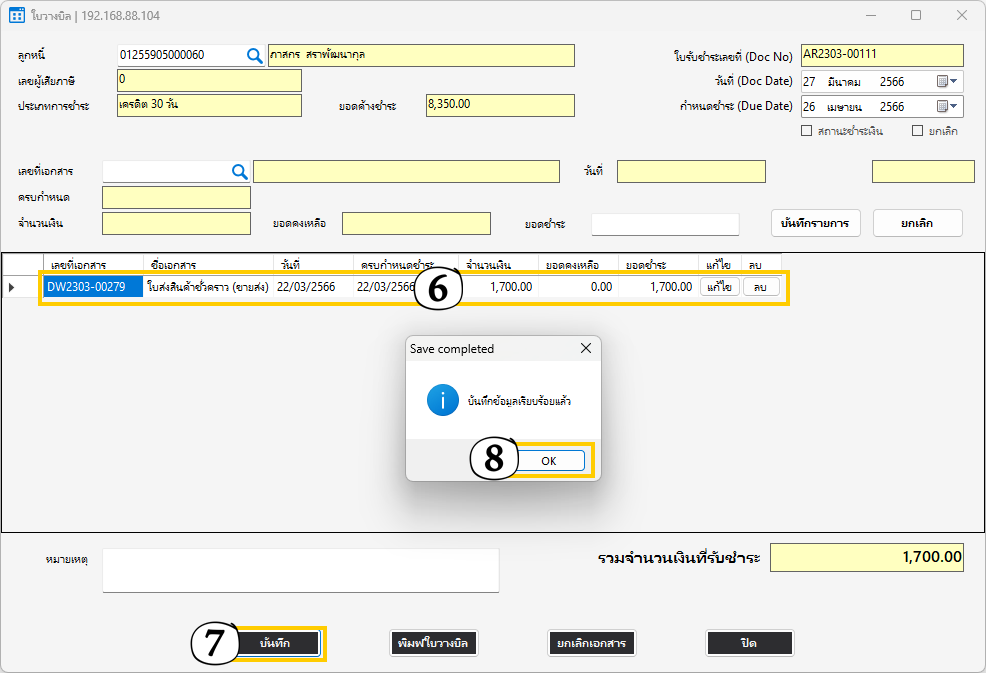
Task: Click the app icon in title bar
Action: [x=17, y=16]
